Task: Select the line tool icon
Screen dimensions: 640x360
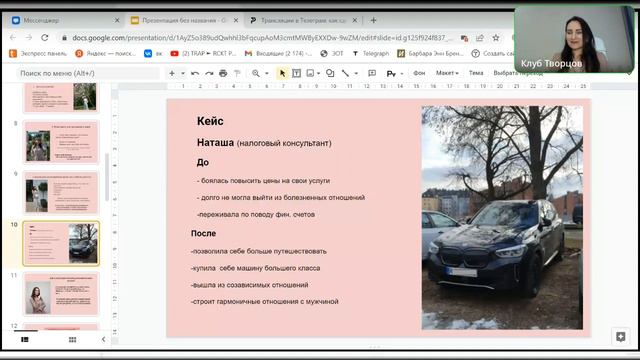Action: point(345,73)
